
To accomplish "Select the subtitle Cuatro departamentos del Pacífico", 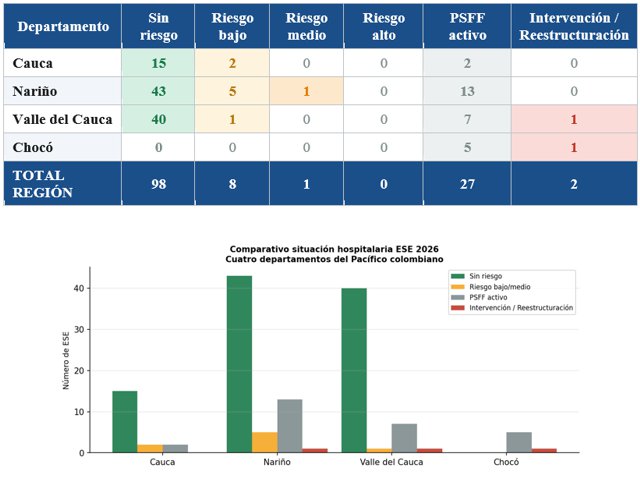I will (334, 259).
